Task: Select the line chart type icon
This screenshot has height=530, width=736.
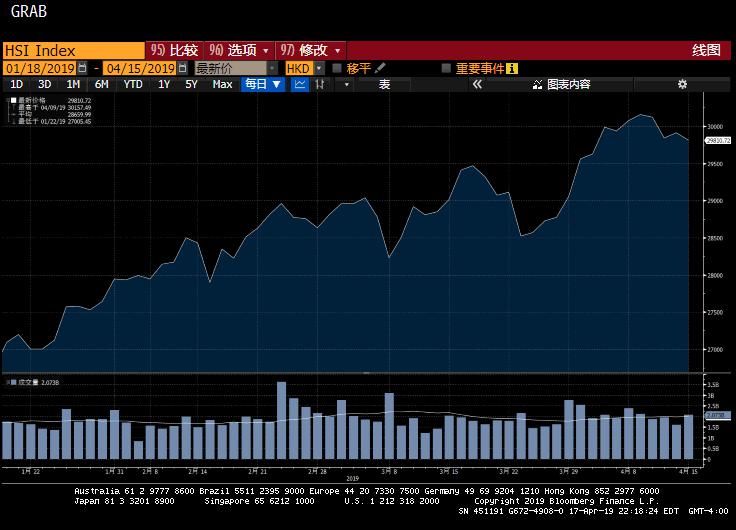Action: click(300, 85)
